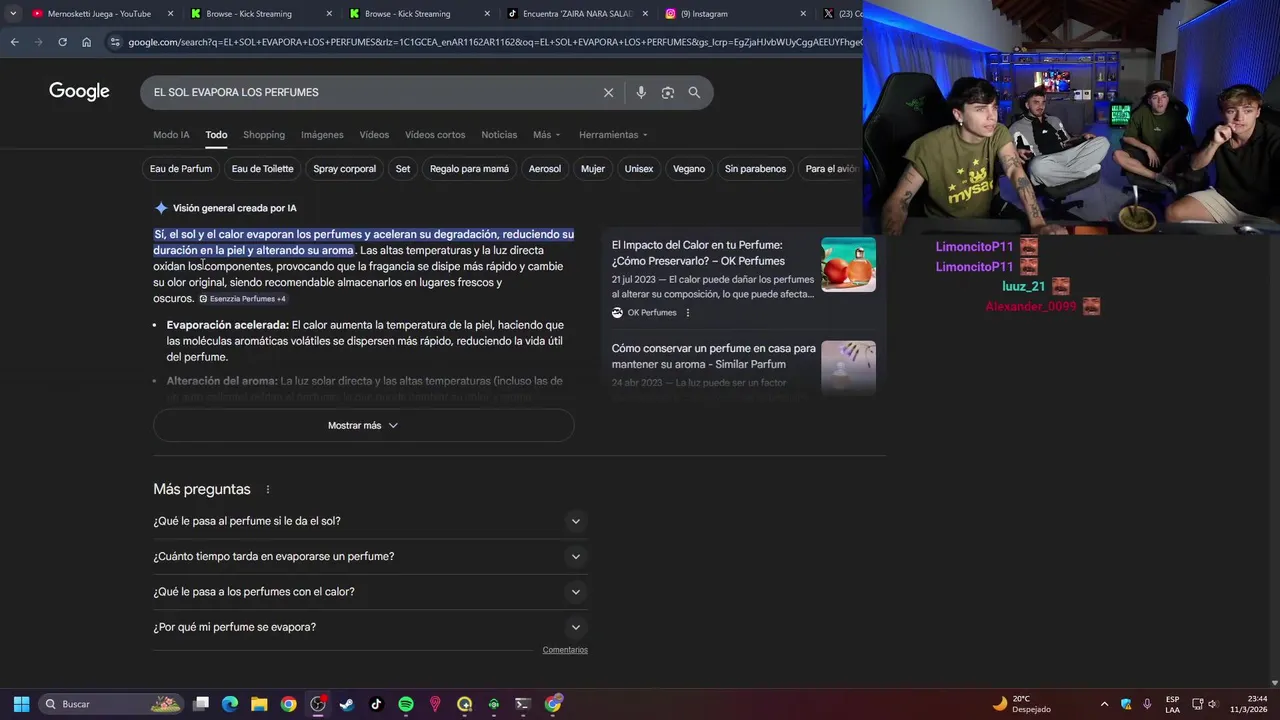Select the Shopping results tab
This screenshot has height=720, width=1280.
tap(264, 135)
